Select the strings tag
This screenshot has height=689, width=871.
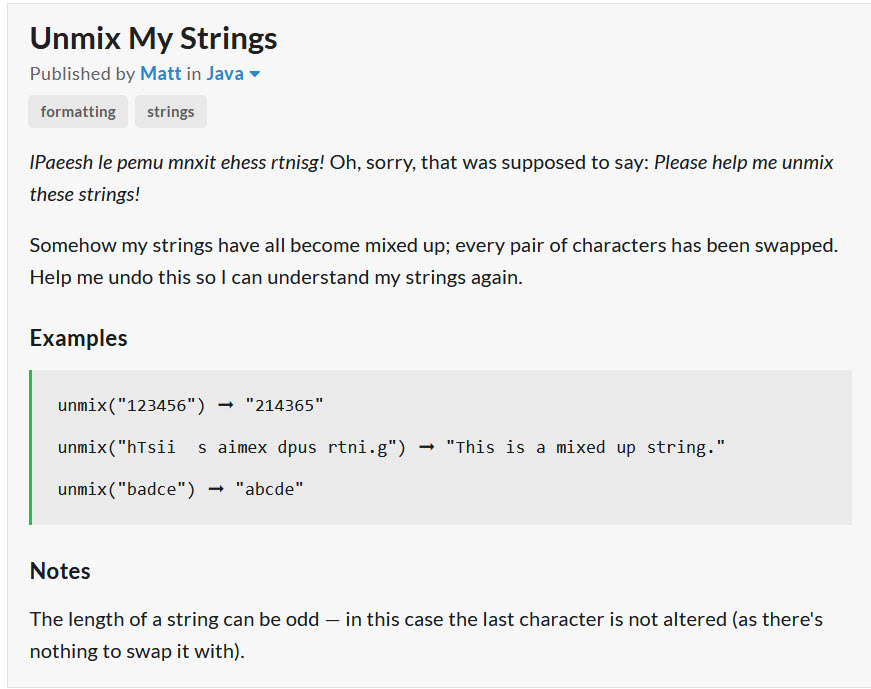pos(171,112)
